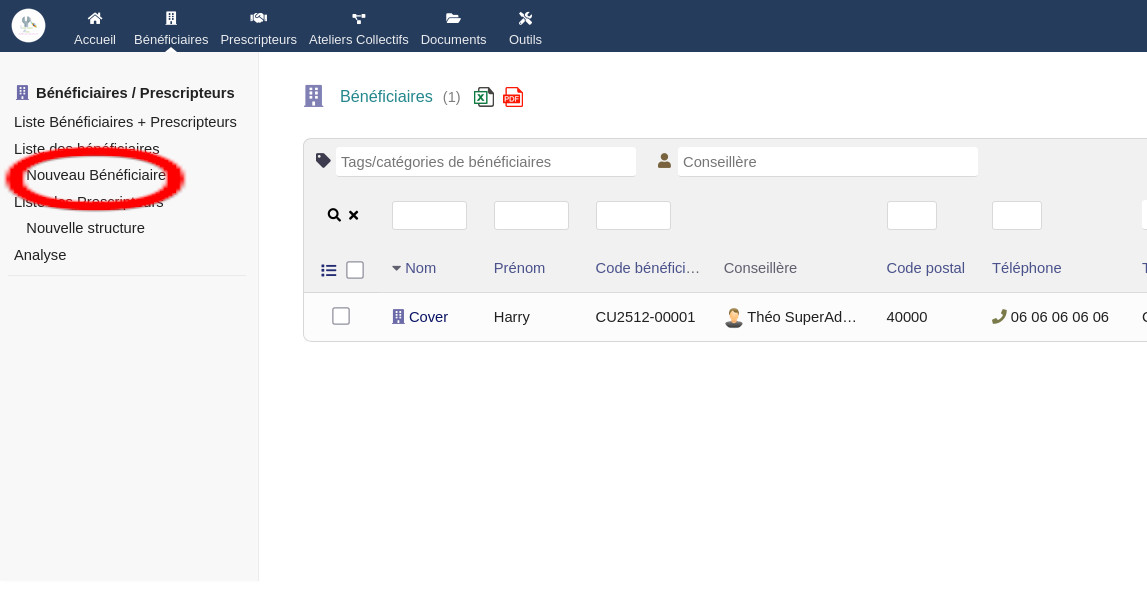Open the Cover beneficiary record
This screenshot has height=600, width=1147.
coord(428,317)
